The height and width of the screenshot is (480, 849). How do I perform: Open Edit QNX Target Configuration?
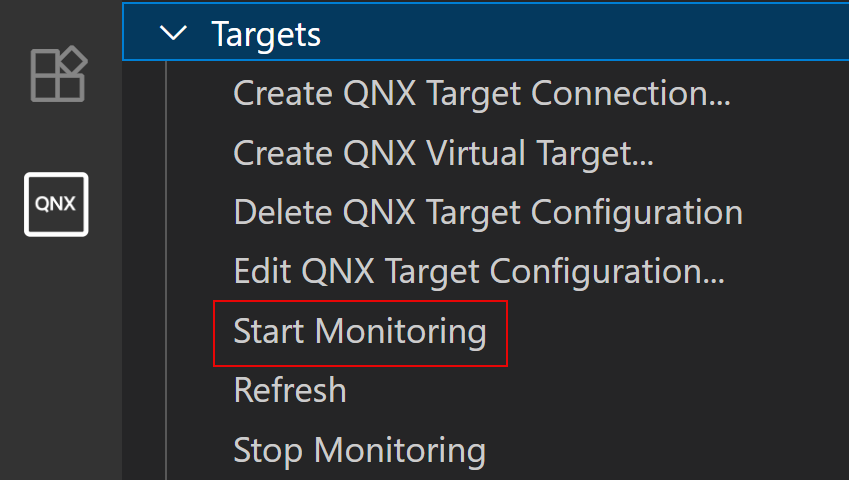(479, 272)
